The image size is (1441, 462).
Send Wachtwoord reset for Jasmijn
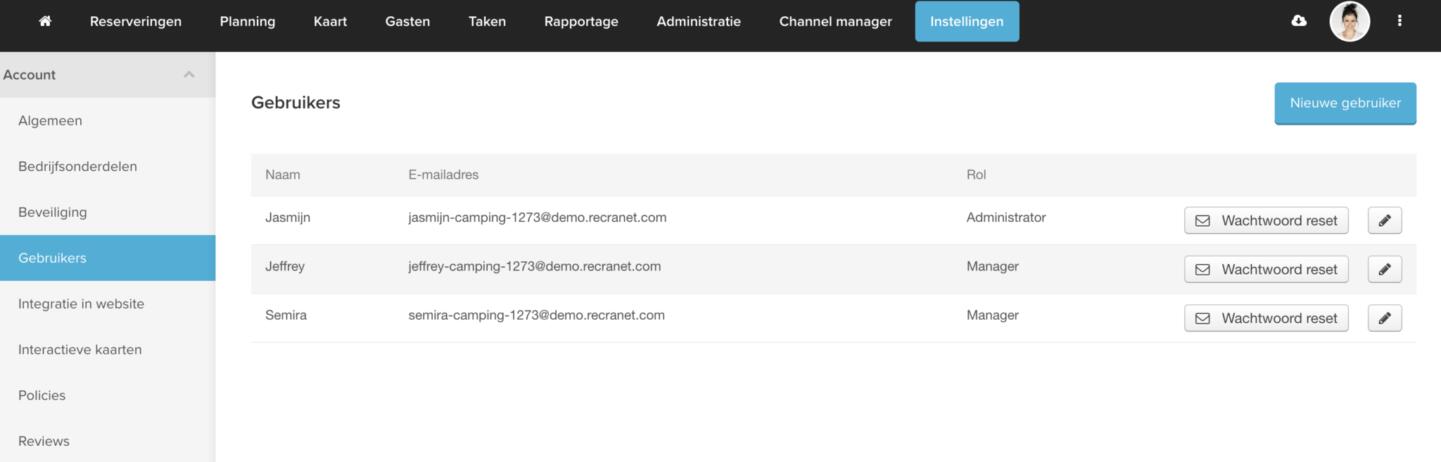tap(1266, 221)
